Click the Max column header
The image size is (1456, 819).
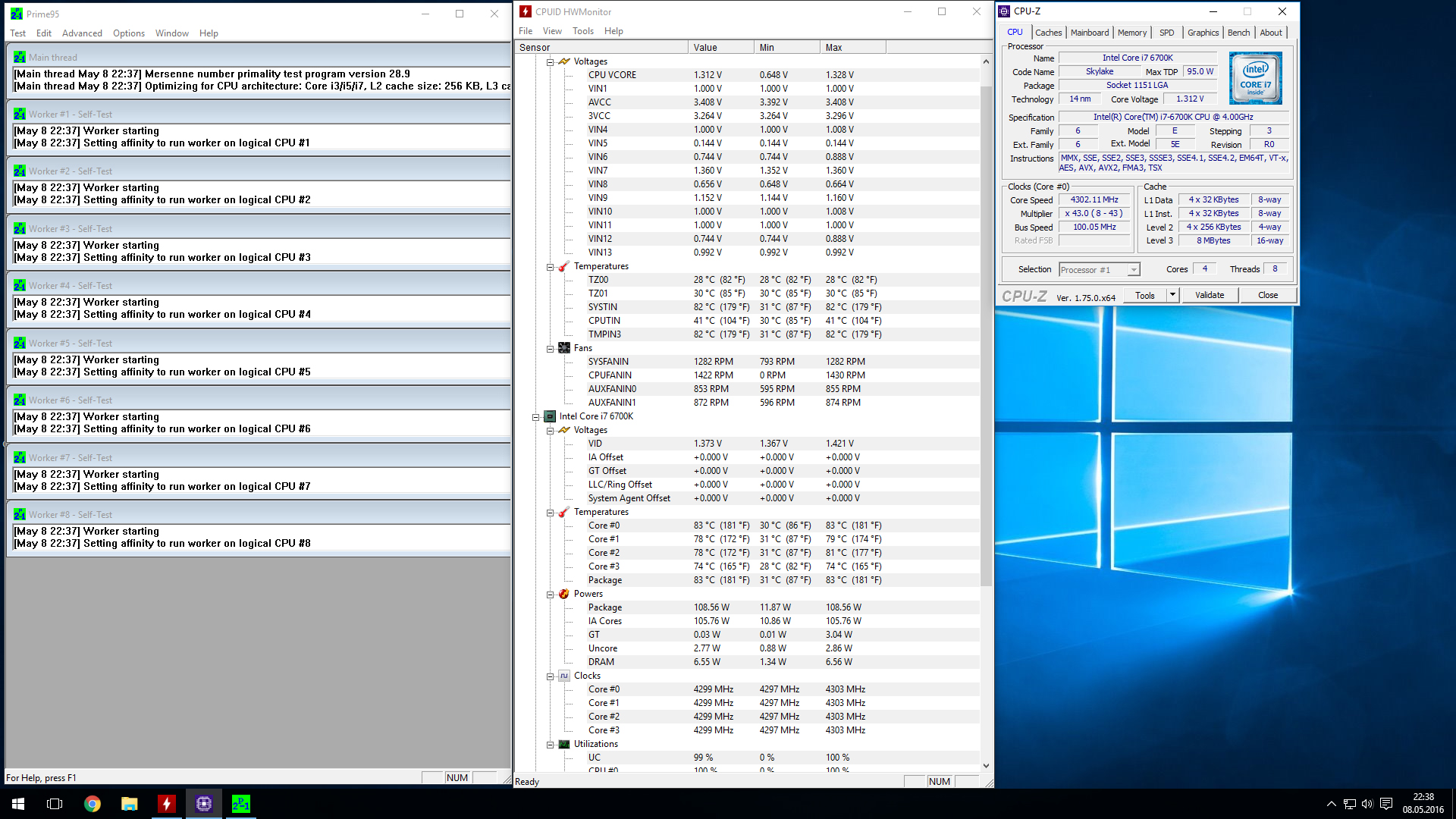coord(852,47)
